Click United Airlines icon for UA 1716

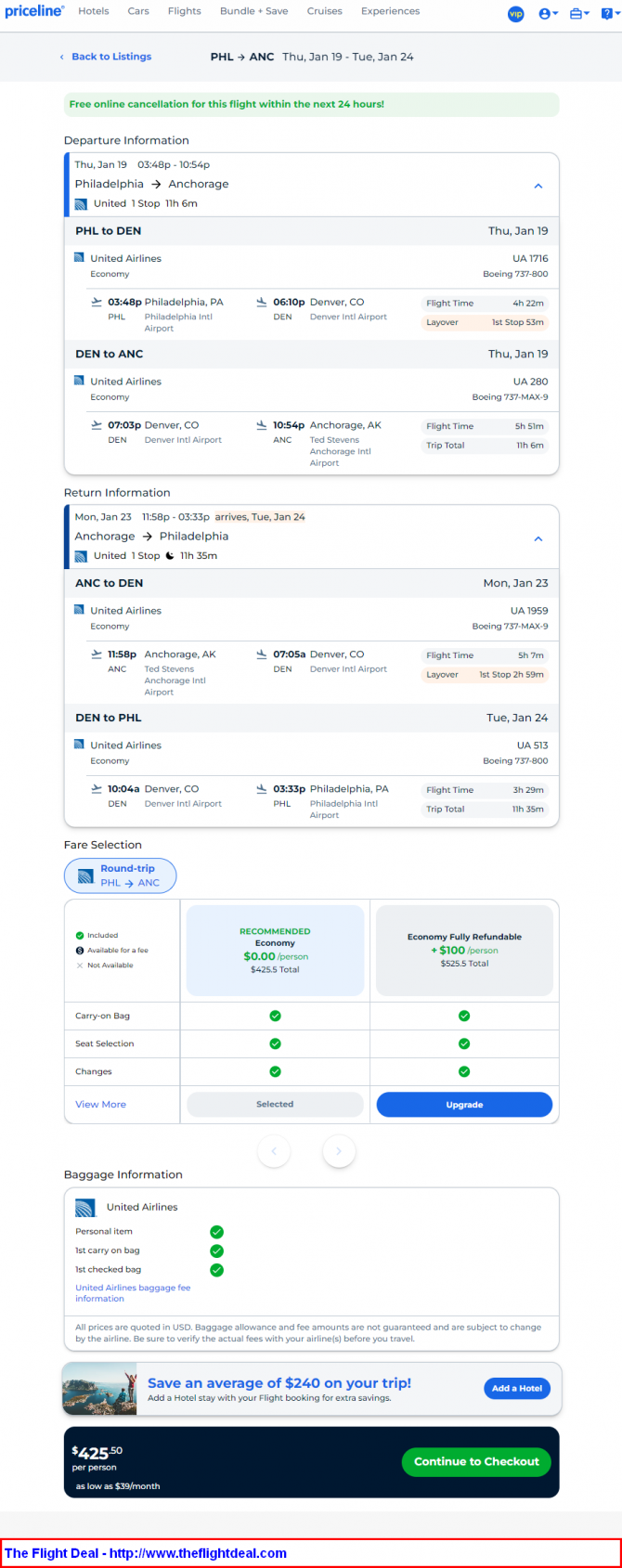[x=79, y=257]
